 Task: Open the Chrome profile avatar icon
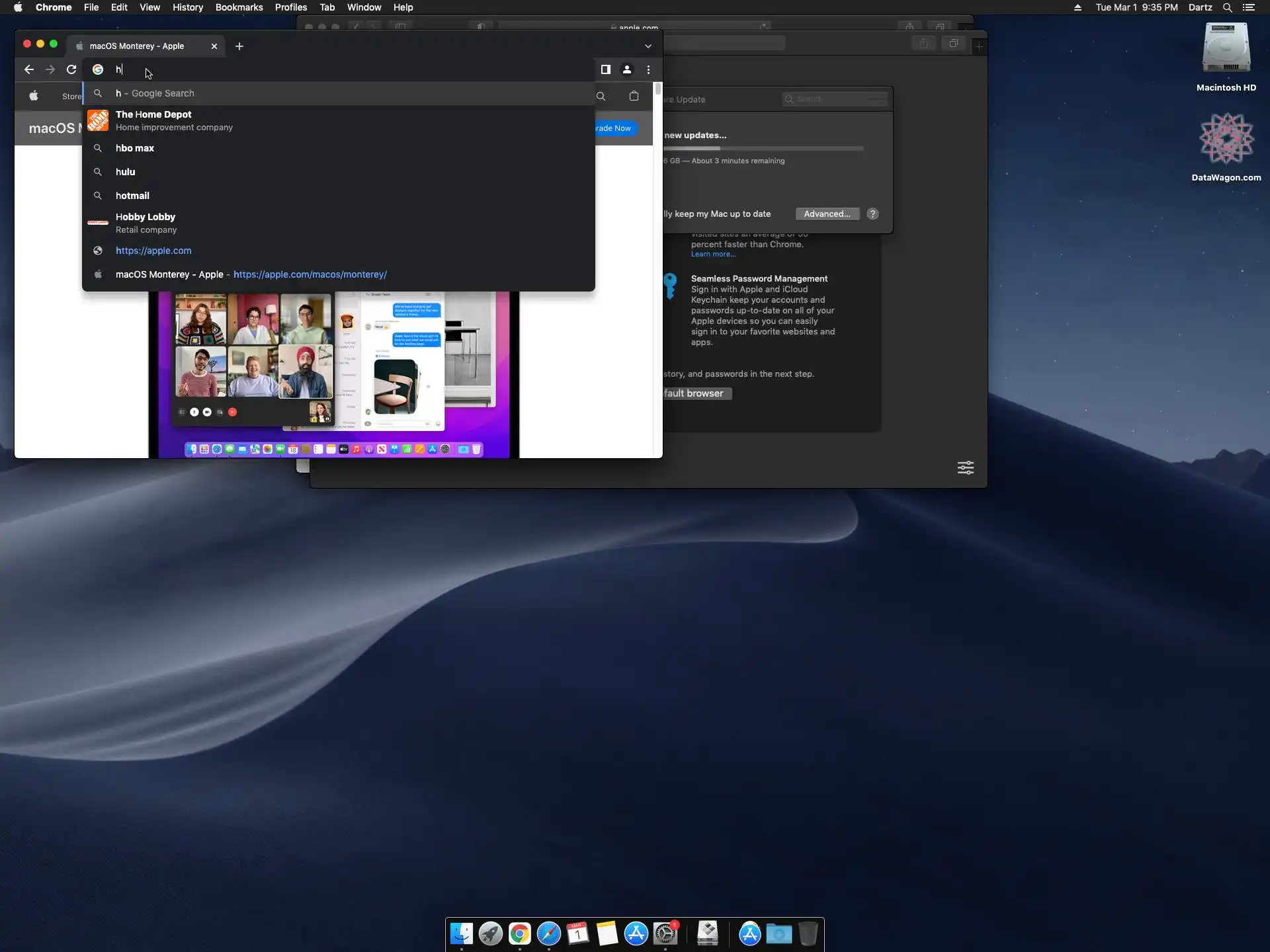pyautogui.click(x=626, y=69)
